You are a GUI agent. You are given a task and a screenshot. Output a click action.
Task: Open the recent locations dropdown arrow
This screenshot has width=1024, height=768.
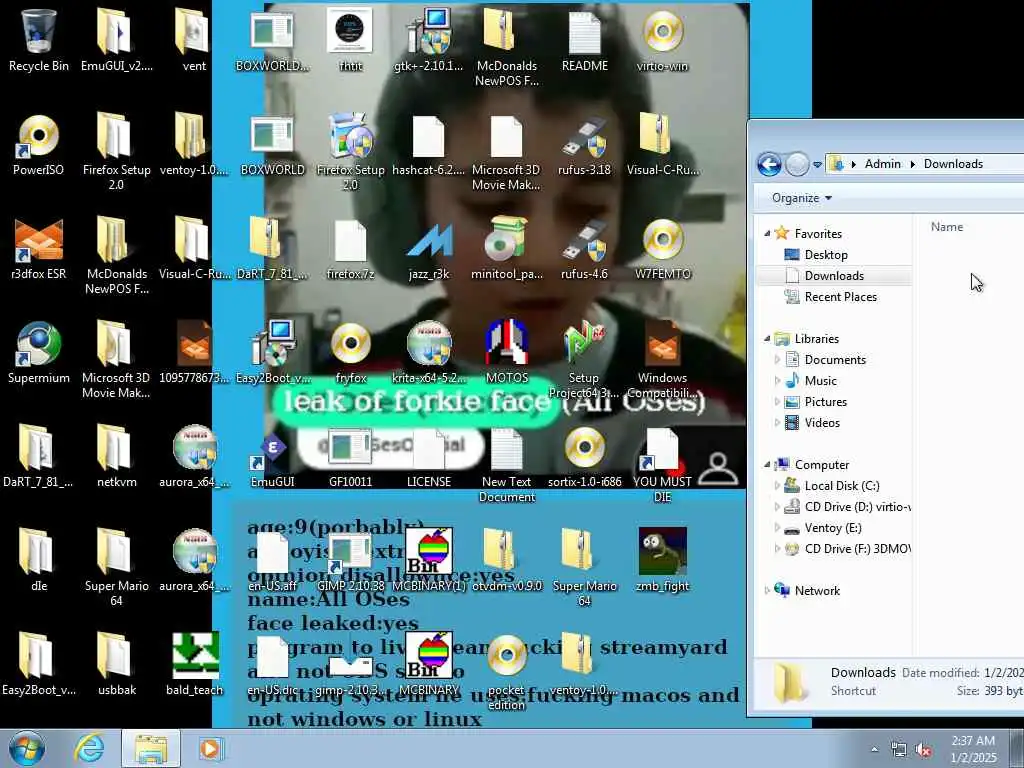pyautogui.click(x=817, y=165)
